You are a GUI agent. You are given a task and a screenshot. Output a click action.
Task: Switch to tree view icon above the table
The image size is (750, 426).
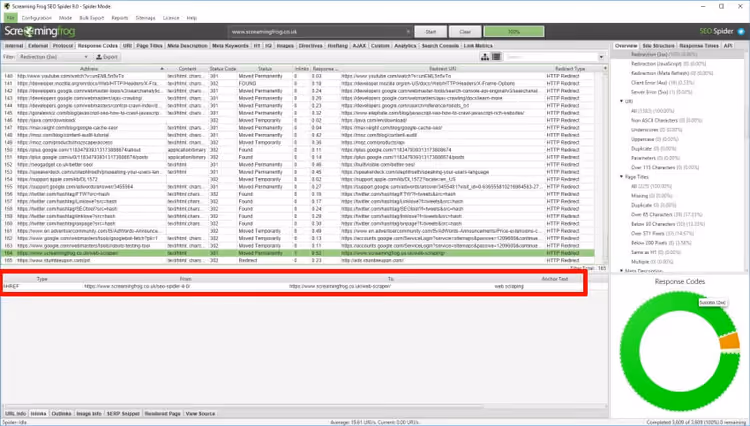485,57
